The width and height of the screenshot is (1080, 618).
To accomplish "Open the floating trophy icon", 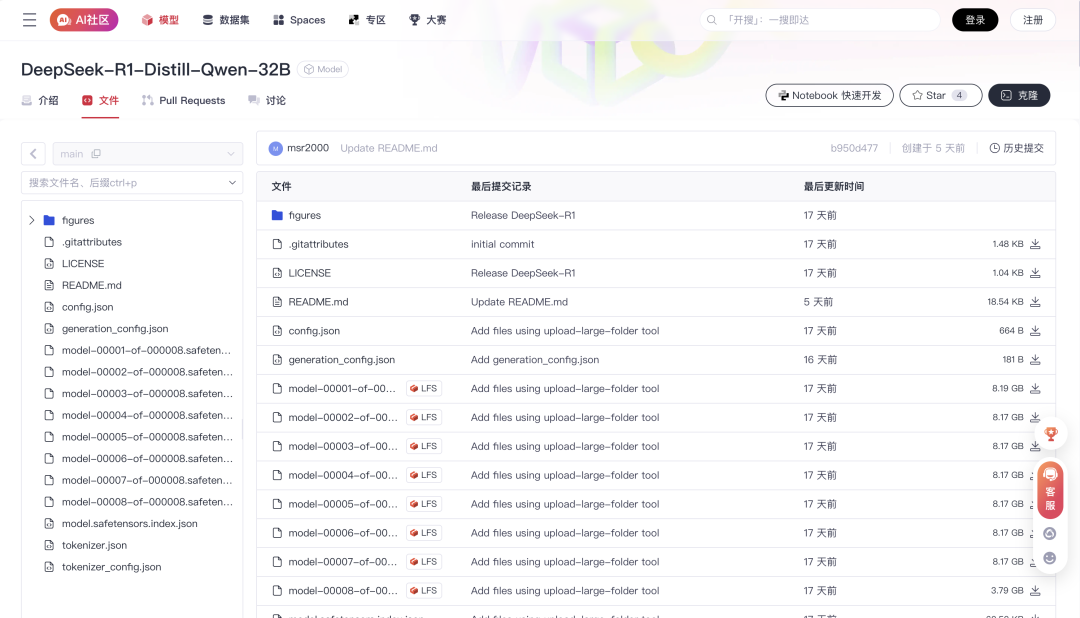I will coord(1050,434).
